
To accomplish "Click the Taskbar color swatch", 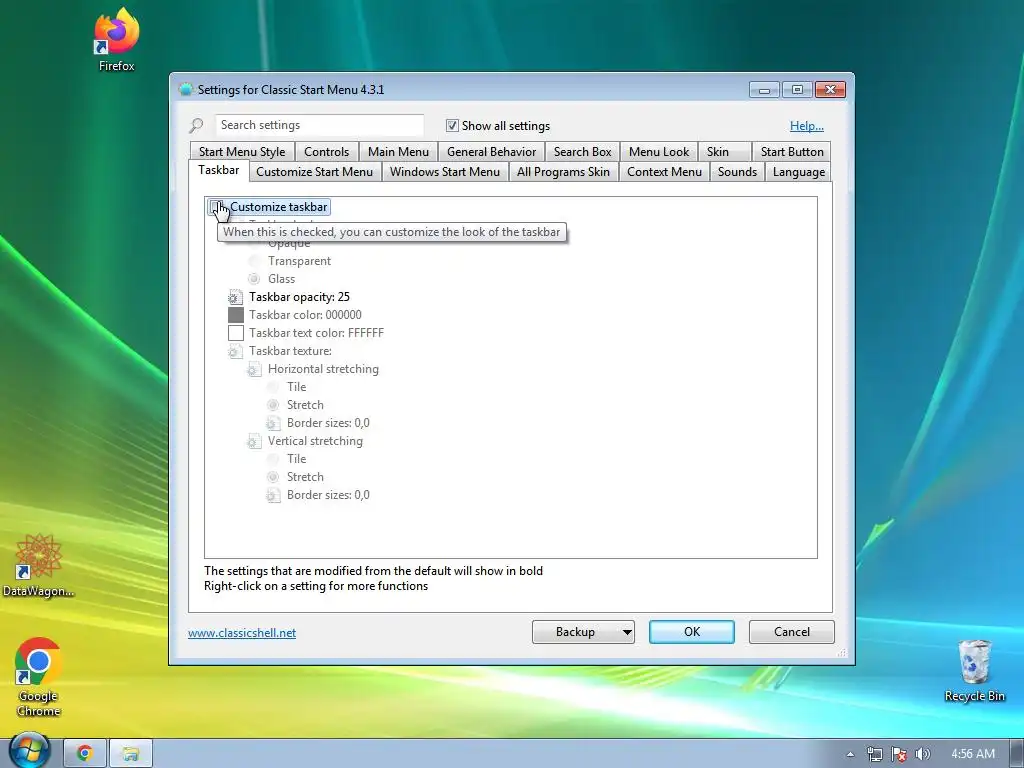I will pyautogui.click(x=236, y=315).
